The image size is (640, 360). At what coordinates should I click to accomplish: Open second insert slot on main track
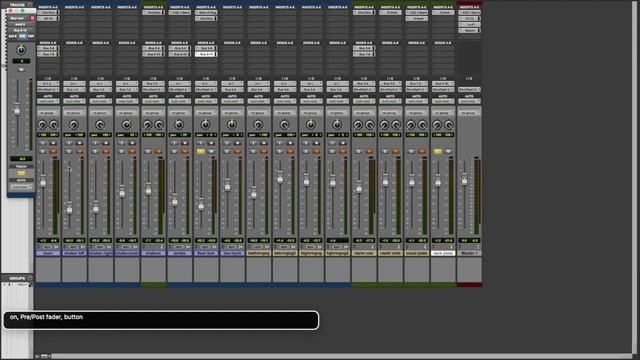(48, 18)
